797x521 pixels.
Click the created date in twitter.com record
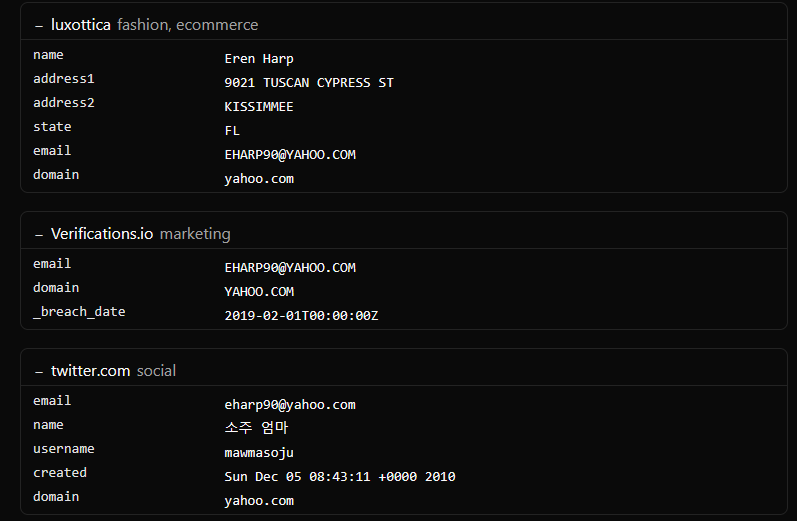pyautogui.click(x=340, y=477)
